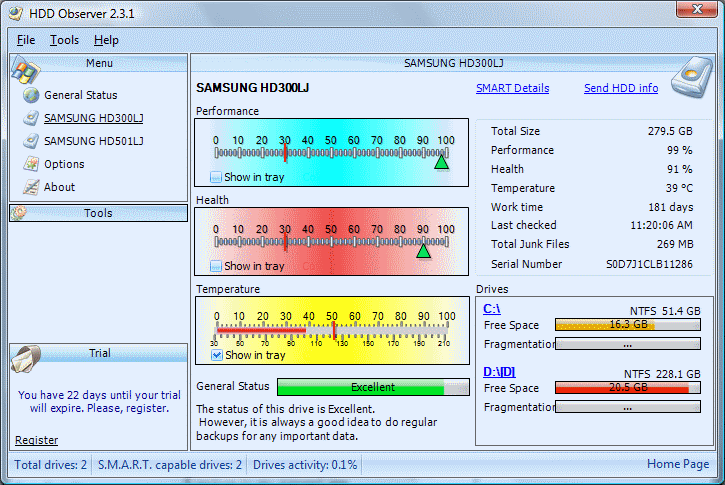
Task: Open the Help menu
Action: (x=106, y=40)
